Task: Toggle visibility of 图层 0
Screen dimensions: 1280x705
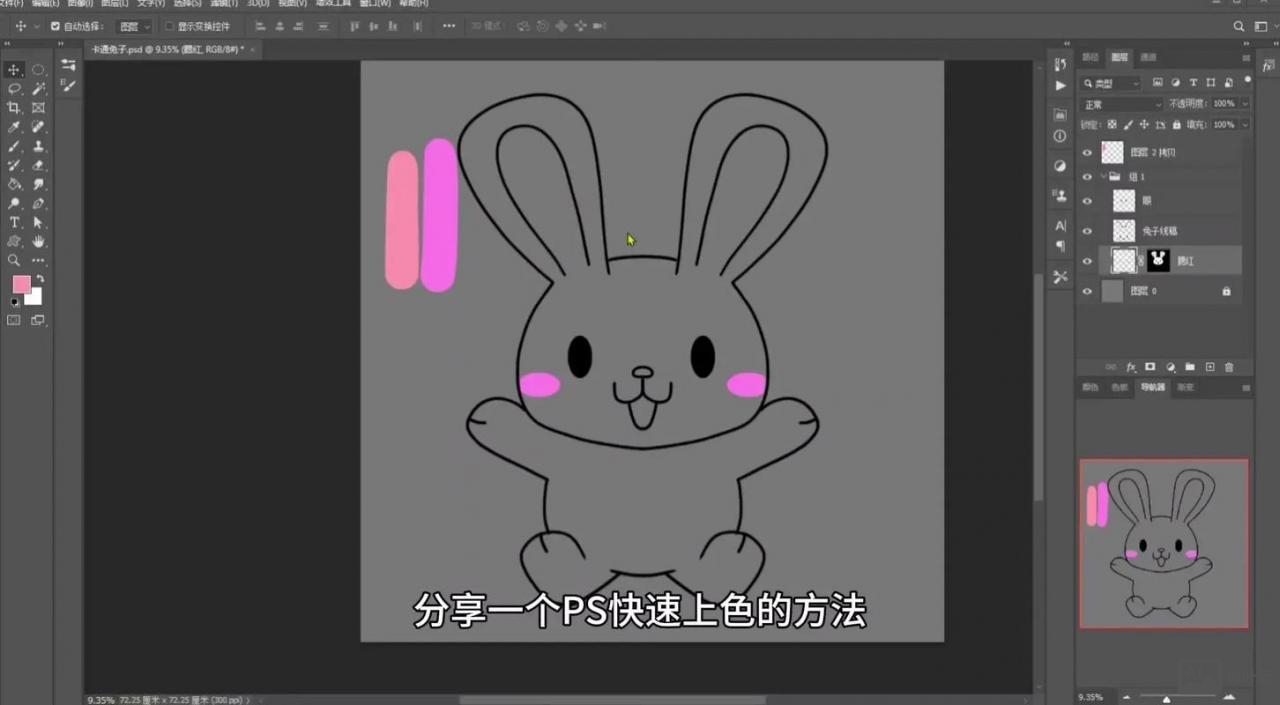Action: click(1086, 291)
